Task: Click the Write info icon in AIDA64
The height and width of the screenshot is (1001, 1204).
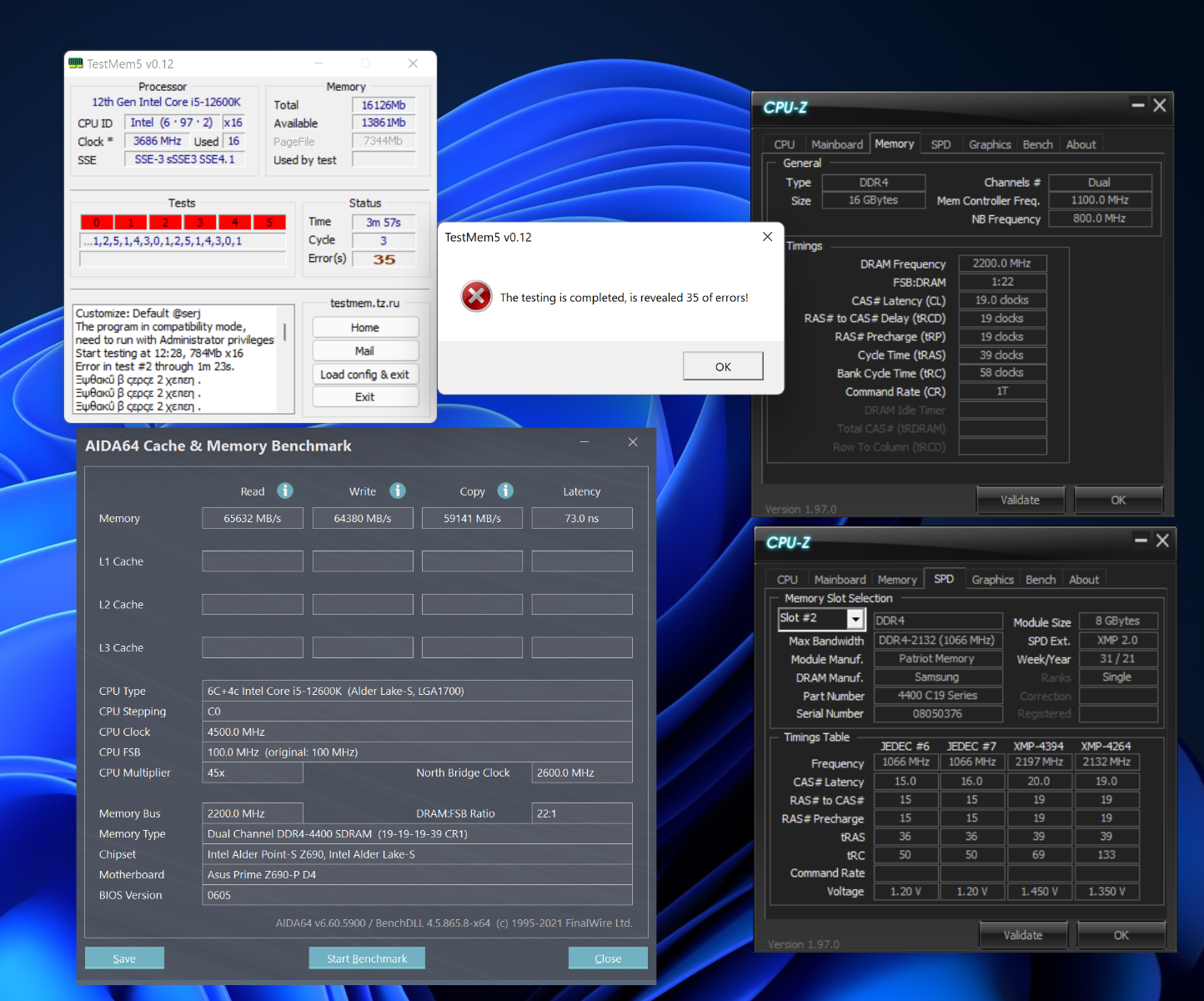Action: point(398,490)
